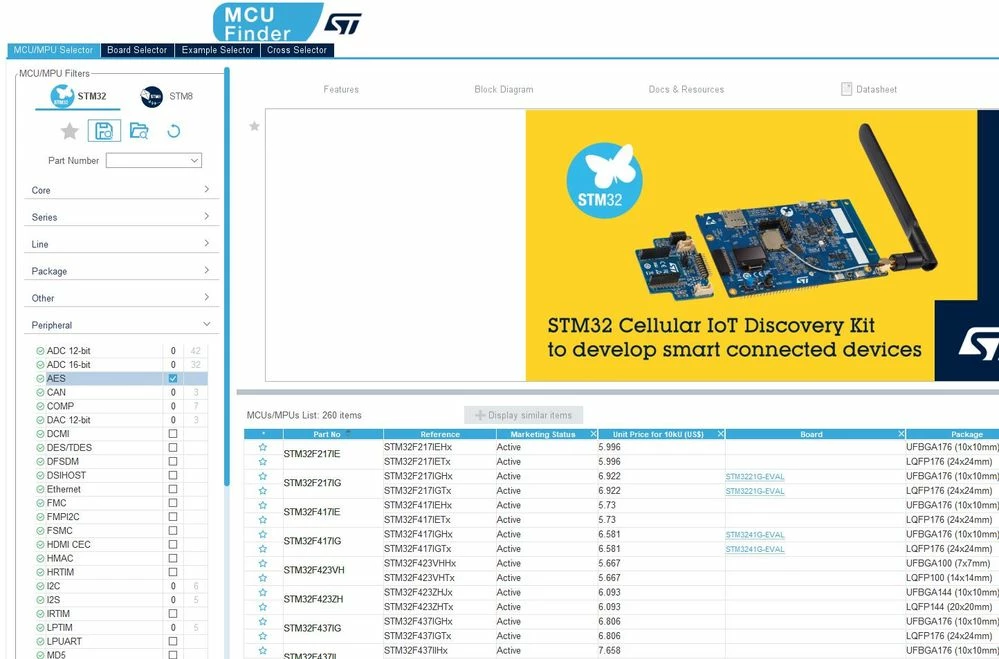Expand the Package filter section
This screenshot has height=659, width=999.
(121, 271)
